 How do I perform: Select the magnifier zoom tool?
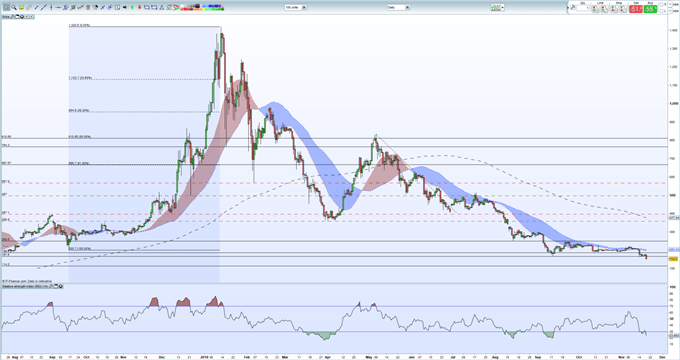coord(14,7)
